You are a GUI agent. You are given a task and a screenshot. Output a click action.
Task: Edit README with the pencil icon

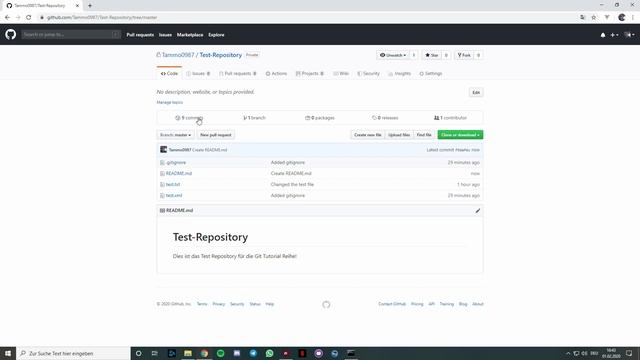pyautogui.click(x=478, y=211)
